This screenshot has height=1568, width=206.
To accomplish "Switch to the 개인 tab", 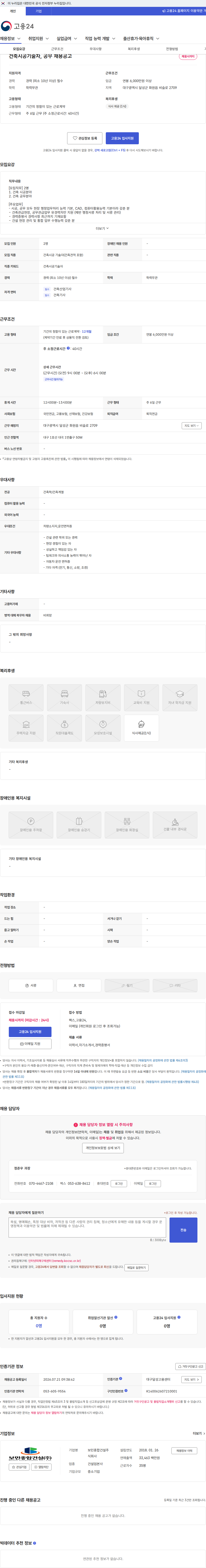I will [x=13, y=11].
